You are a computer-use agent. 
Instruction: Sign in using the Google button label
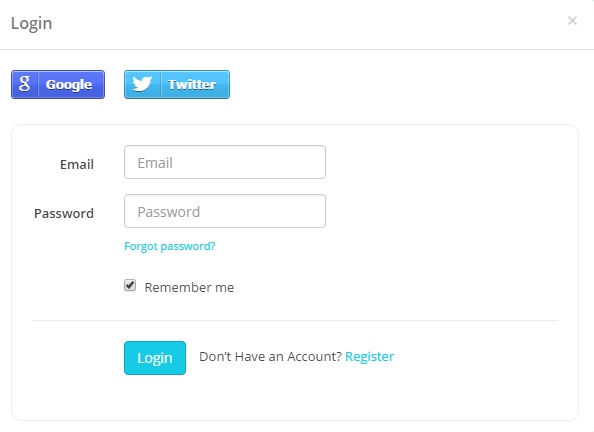[69, 84]
